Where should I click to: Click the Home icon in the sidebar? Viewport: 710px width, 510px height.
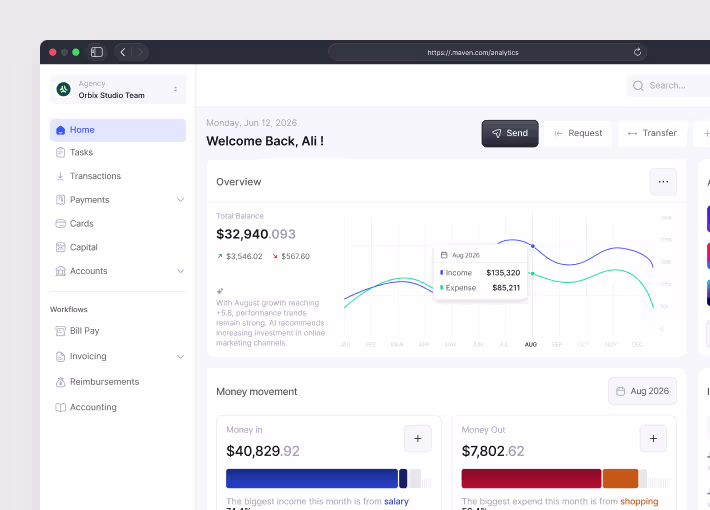[60, 130]
